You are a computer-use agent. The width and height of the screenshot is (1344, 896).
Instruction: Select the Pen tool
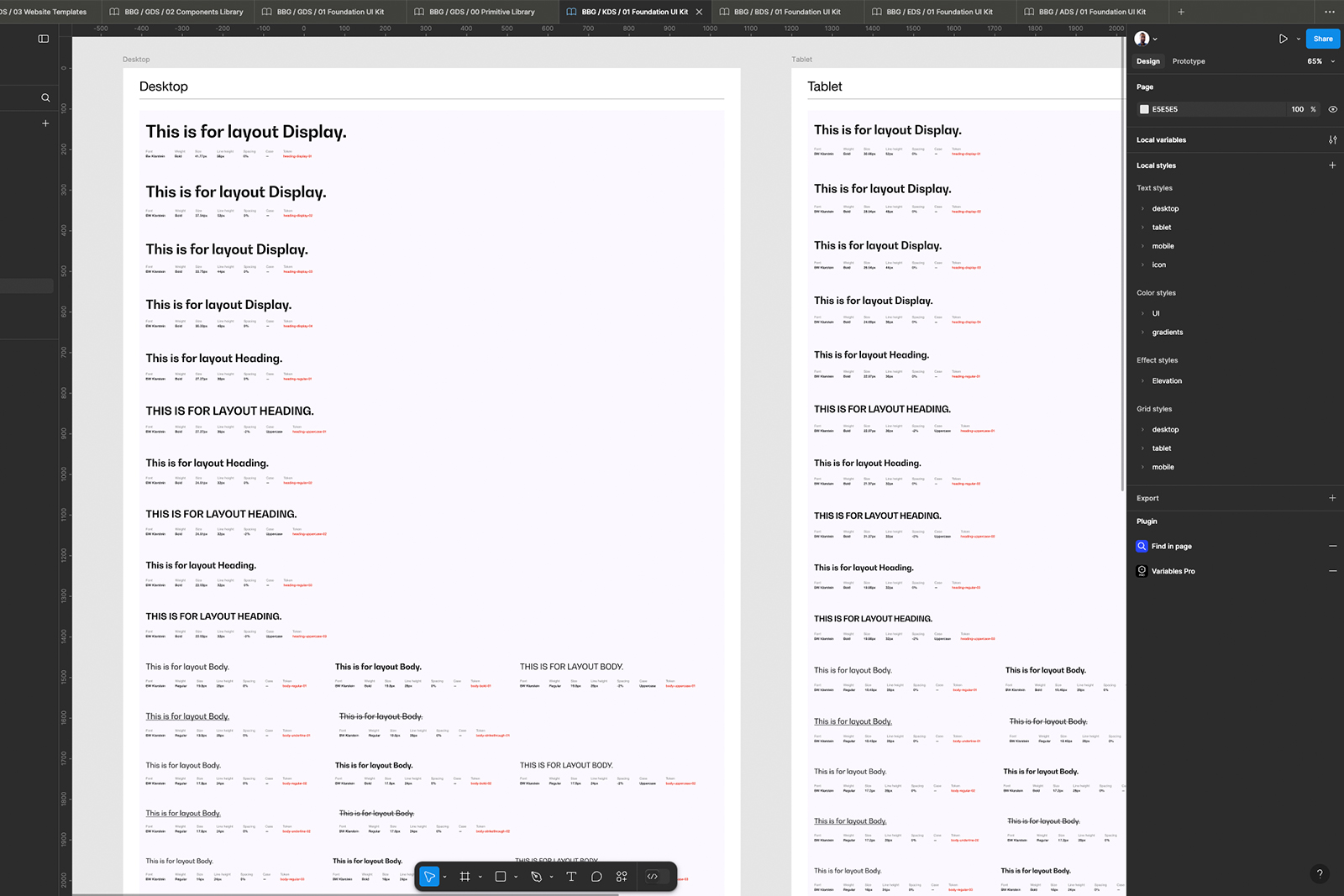coord(536,877)
